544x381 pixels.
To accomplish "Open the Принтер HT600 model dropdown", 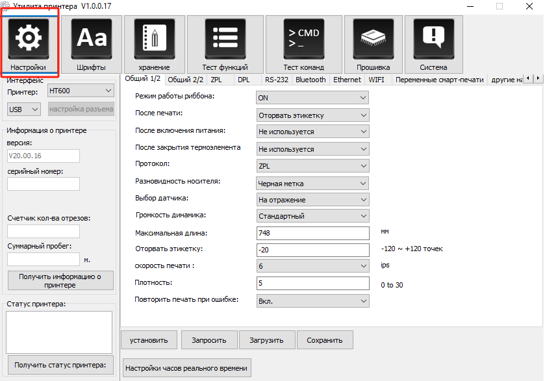I will point(80,91).
